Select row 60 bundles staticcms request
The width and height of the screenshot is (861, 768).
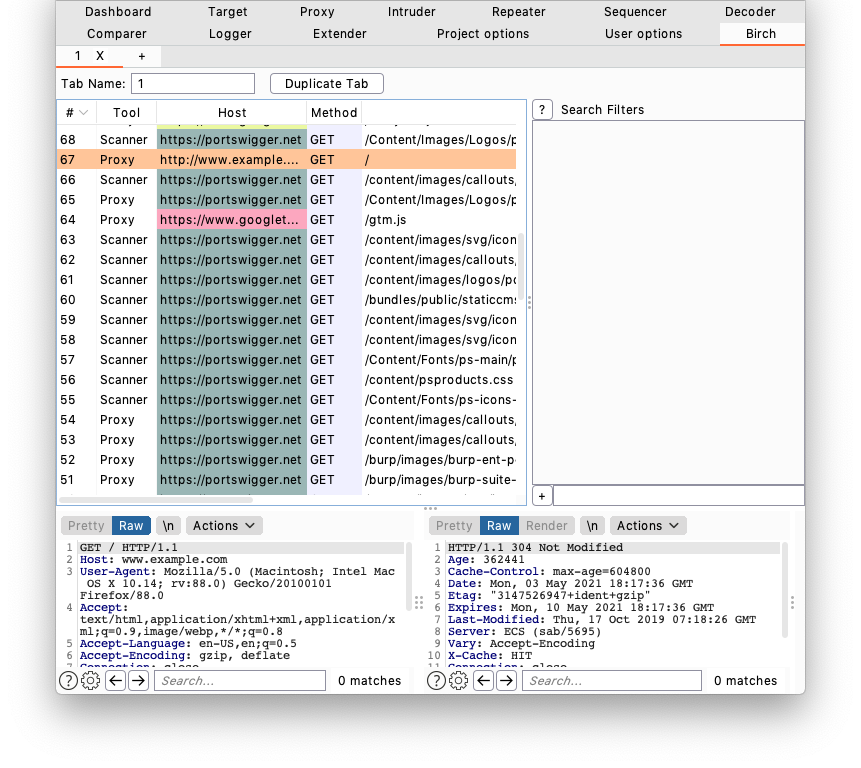[x=287, y=300]
